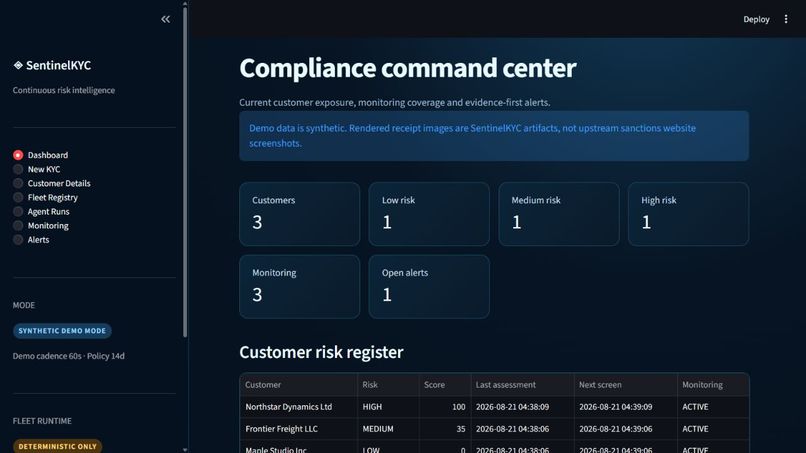This screenshot has height=453, width=806.
Task: Collapse the sidebar with double-chevron icon
Action: pyautogui.click(x=166, y=20)
